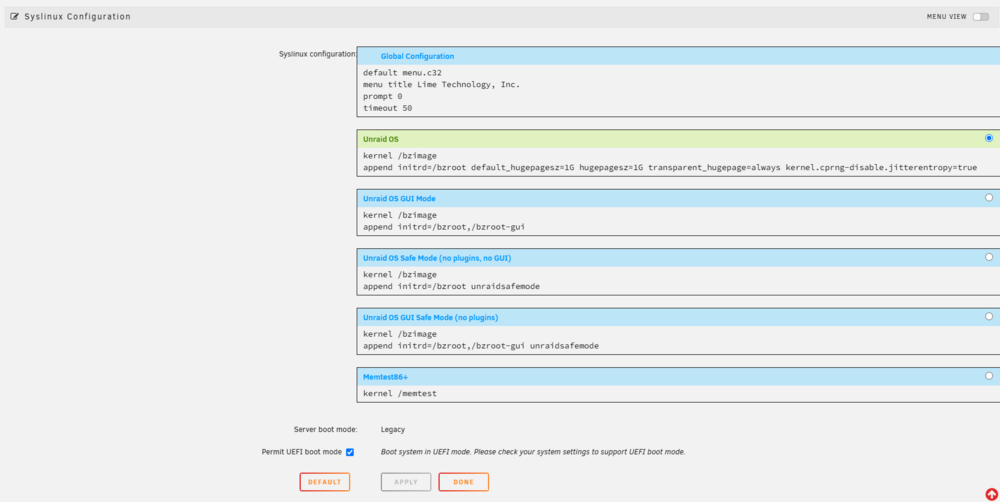Select the Memtest86+ radio button
1000x502 pixels.
coord(989,376)
